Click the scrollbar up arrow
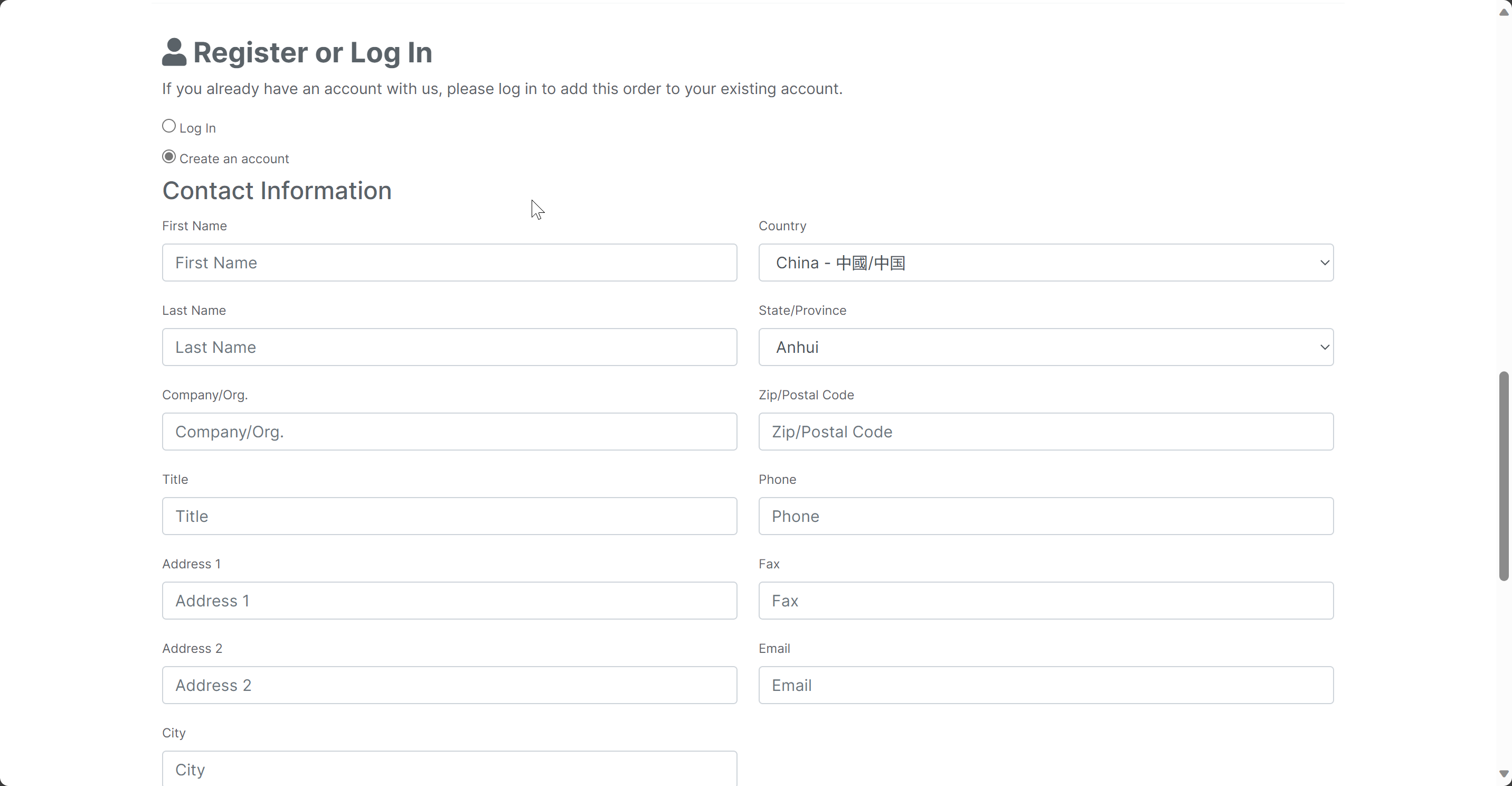Image resolution: width=1512 pixels, height=786 pixels. pos(1504,12)
